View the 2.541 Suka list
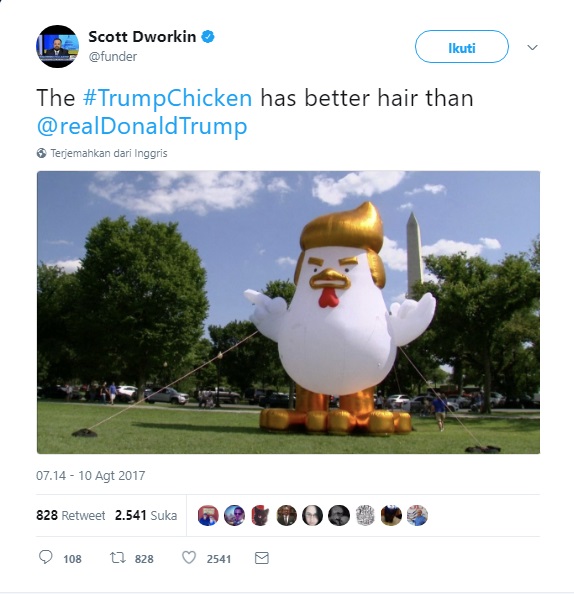 [146, 516]
